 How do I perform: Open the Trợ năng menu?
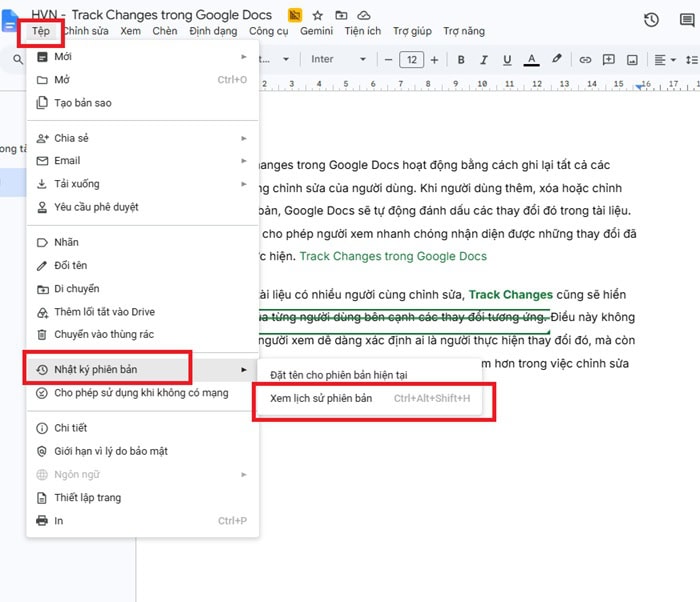[x=464, y=31]
